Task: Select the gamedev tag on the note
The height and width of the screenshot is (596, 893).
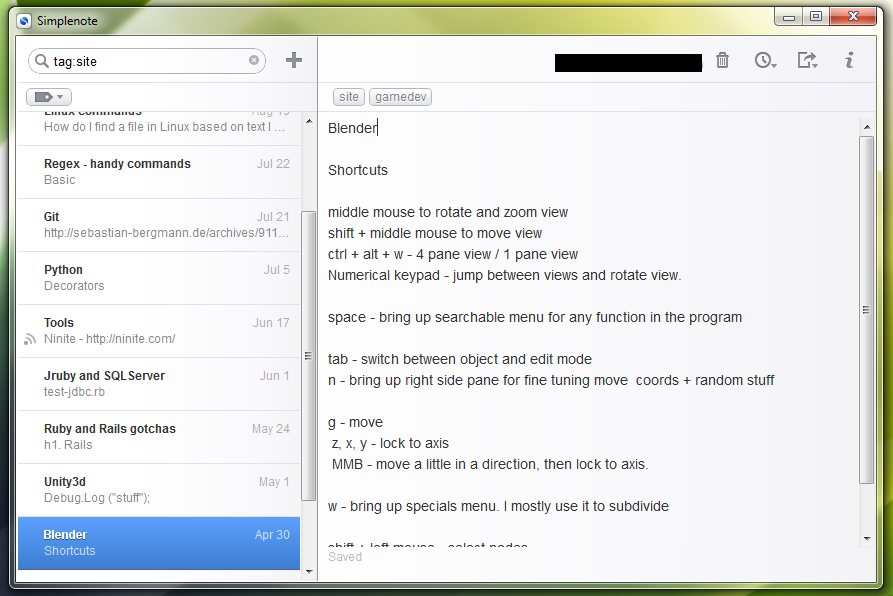Action: click(x=400, y=97)
